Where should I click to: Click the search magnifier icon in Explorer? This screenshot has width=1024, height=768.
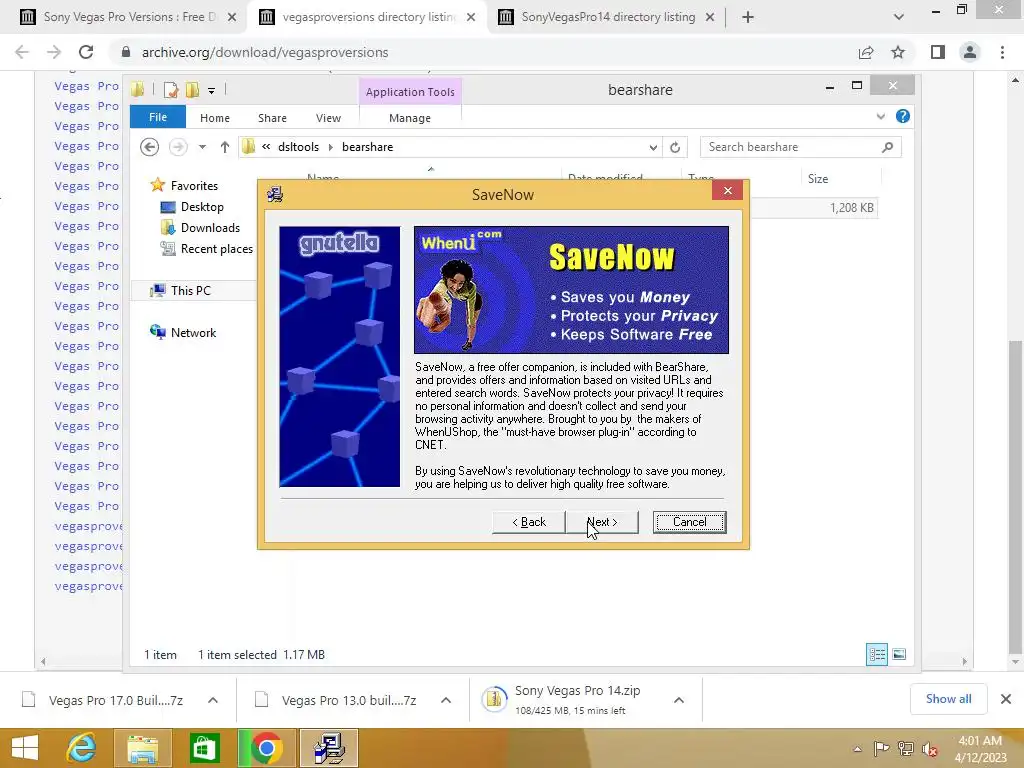[887, 147]
